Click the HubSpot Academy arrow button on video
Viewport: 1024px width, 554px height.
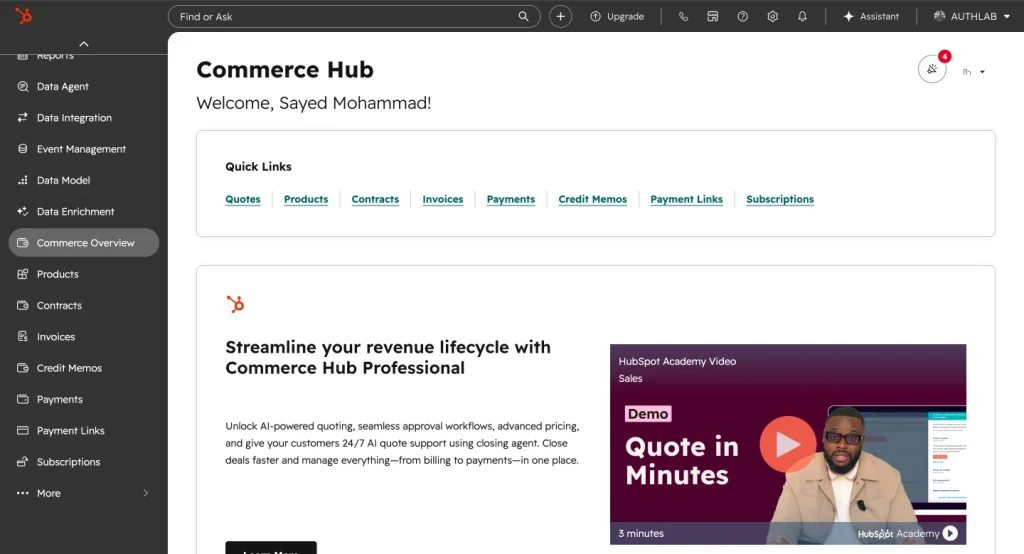[950, 534]
